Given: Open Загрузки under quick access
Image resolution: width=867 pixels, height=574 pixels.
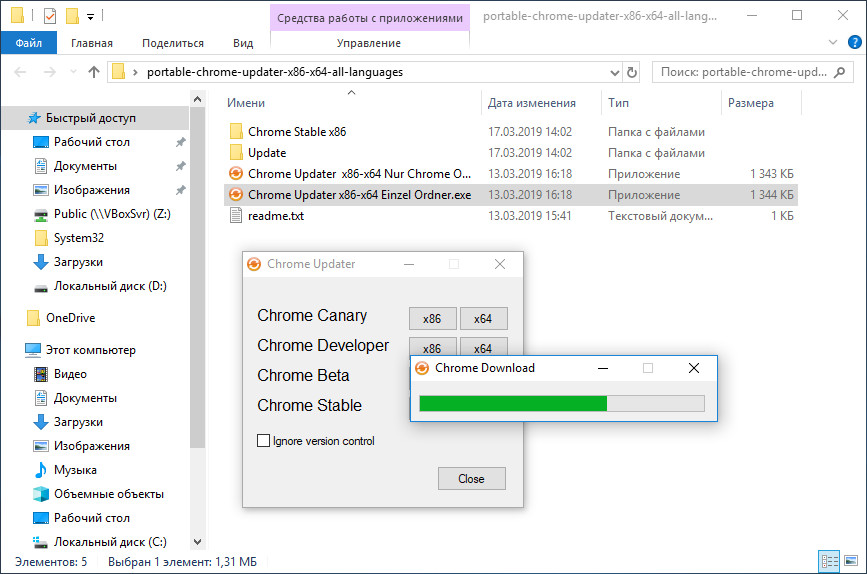Looking at the screenshot, I should [78, 262].
